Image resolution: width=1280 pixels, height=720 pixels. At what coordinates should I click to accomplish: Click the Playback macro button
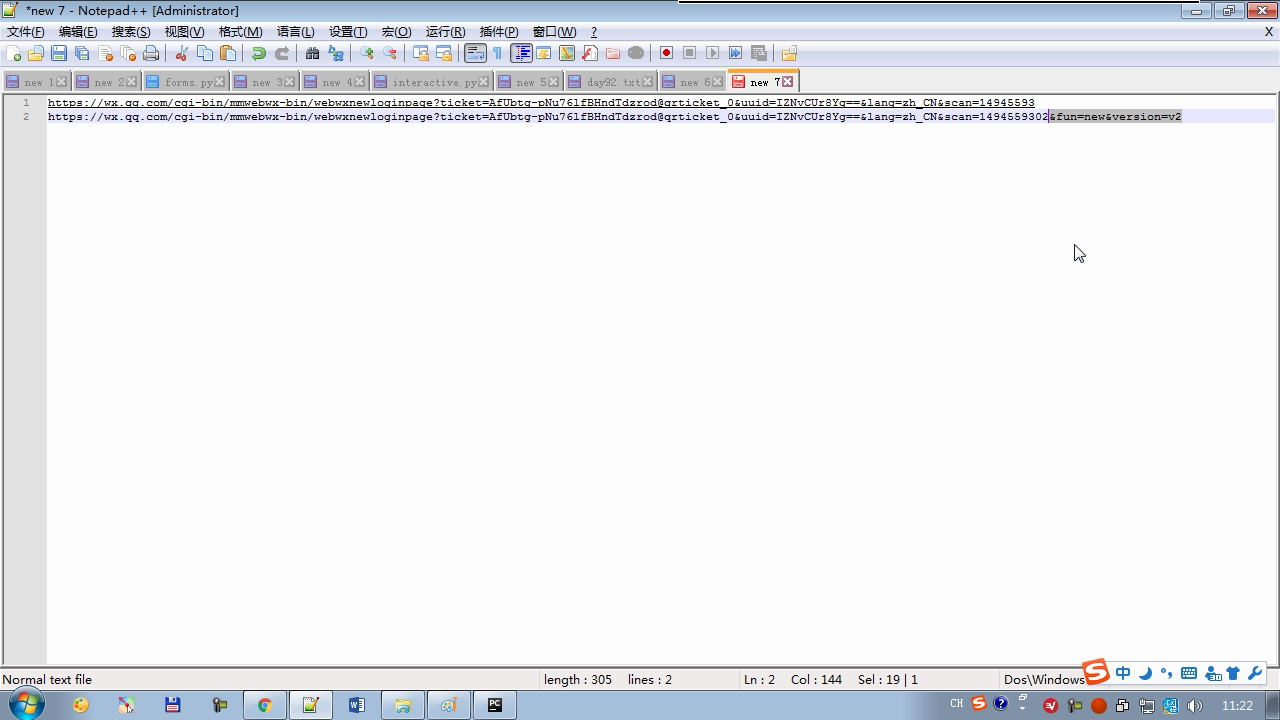tap(713, 53)
